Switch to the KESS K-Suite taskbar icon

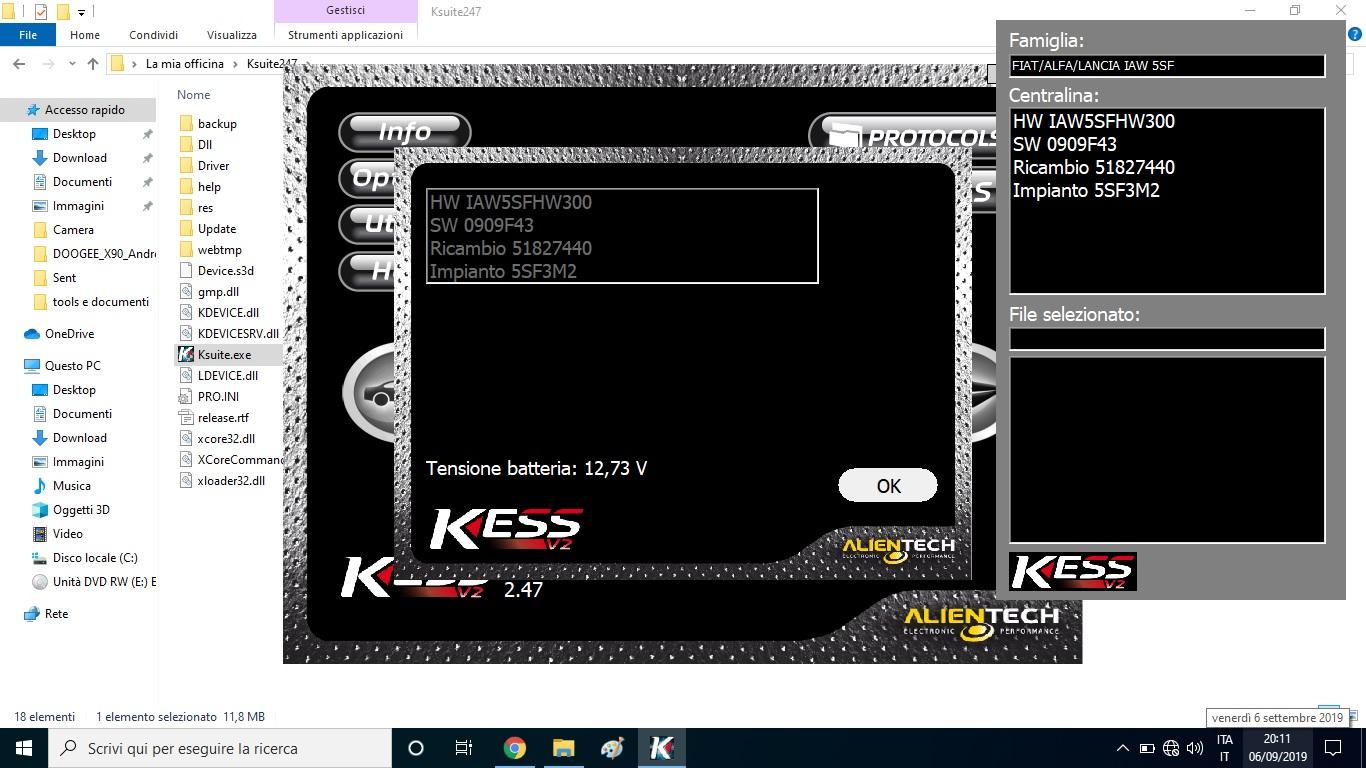(661, 748)
